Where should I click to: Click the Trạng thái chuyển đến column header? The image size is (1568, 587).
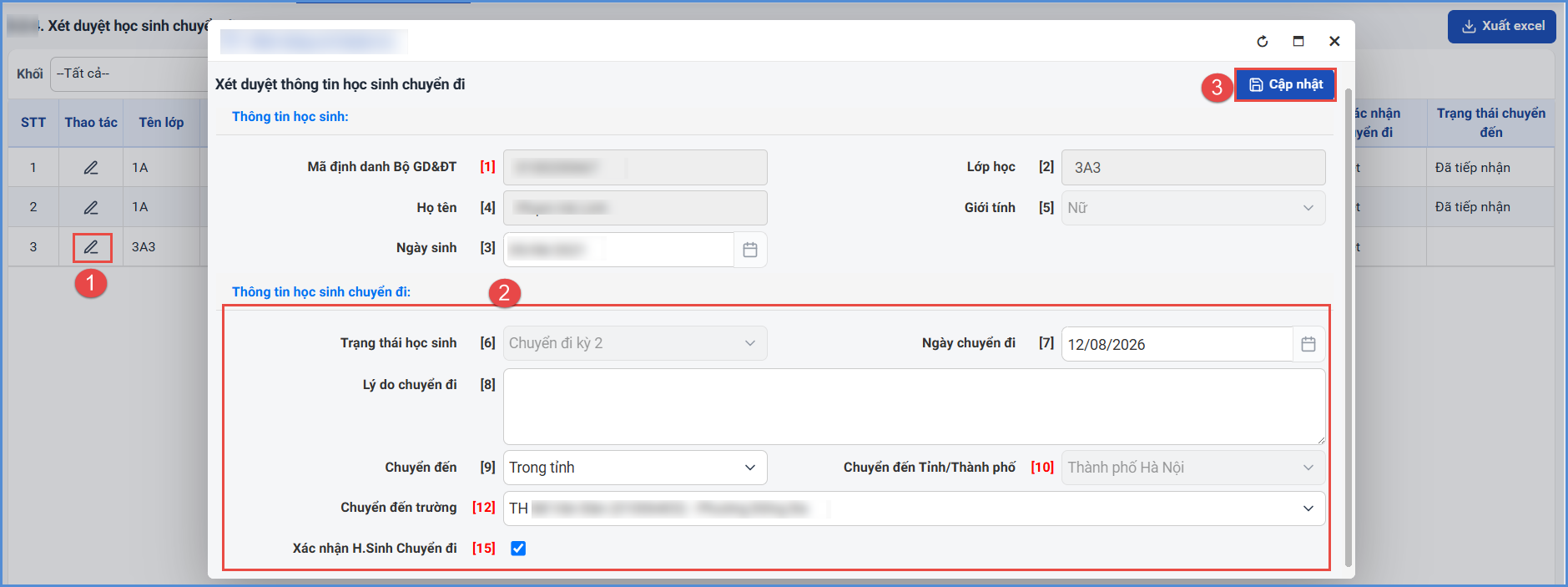tap(1491, 123)
